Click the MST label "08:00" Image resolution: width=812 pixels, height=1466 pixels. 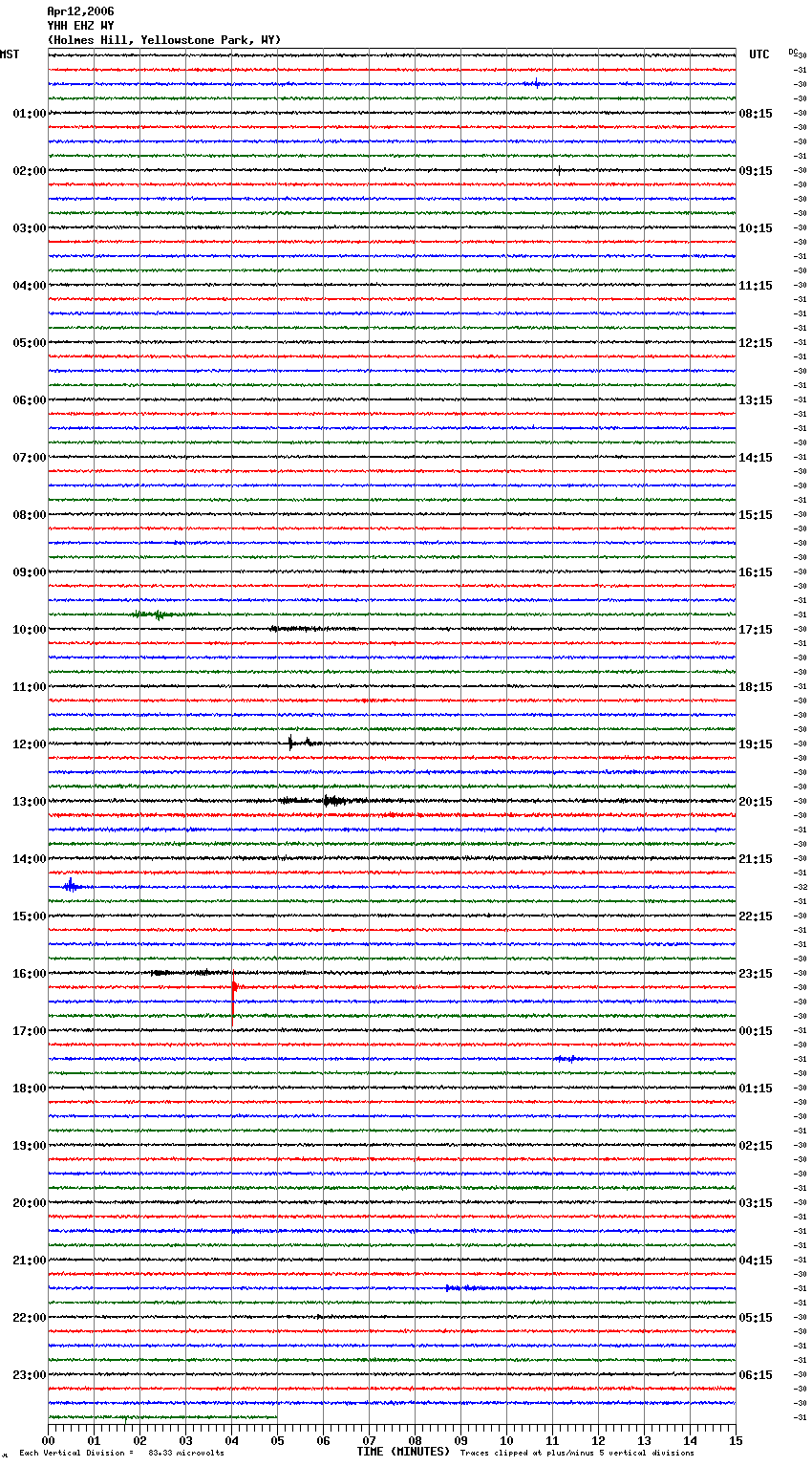pos(30,515)
